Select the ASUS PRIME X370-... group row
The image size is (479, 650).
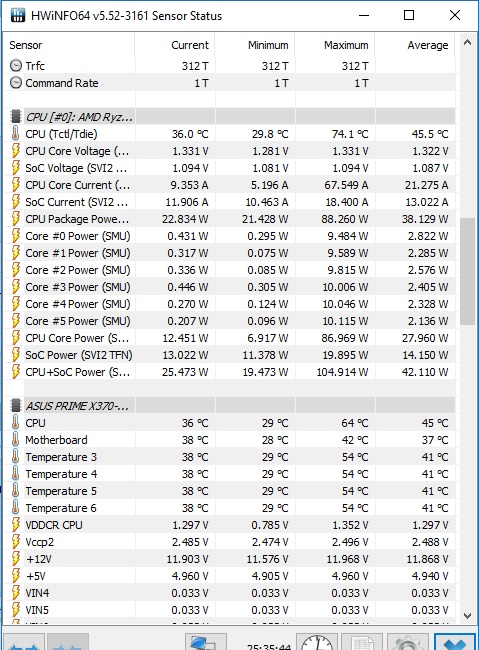pyautogui.click(x=230, y=405)
